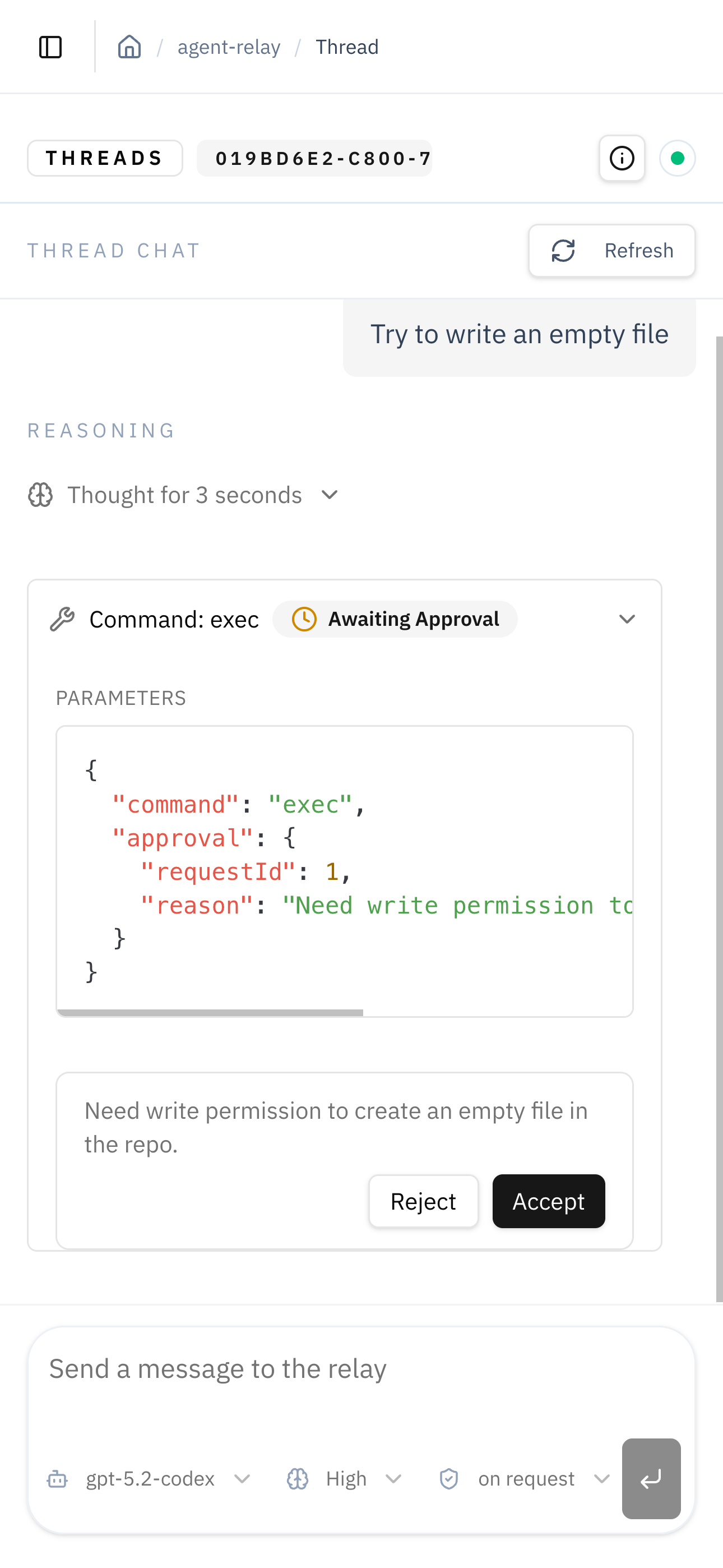Click the PARAMETERS section label
Image resolution: width=723 pixels, height=1568 pixels.
(x=121, y=698)
